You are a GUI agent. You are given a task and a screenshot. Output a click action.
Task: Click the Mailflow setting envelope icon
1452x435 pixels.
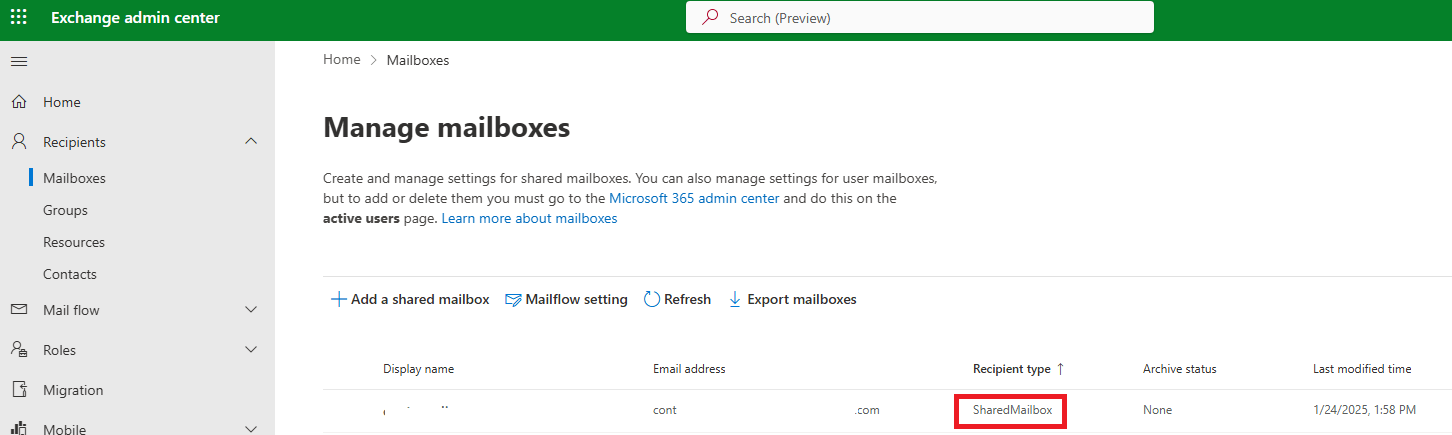coord(514,299)
